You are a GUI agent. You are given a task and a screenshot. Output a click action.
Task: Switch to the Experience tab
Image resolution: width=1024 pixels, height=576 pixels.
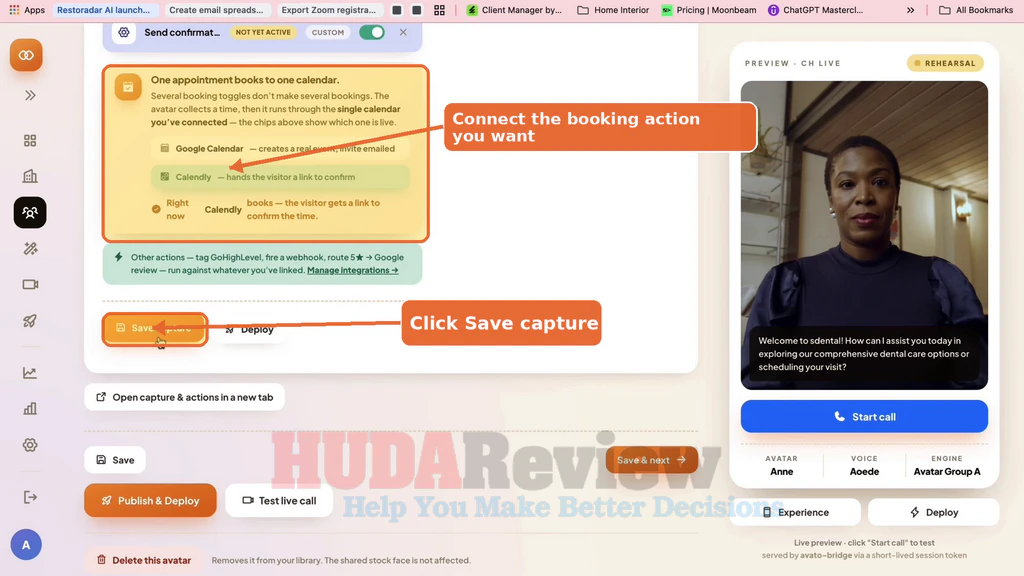[795, 512]
